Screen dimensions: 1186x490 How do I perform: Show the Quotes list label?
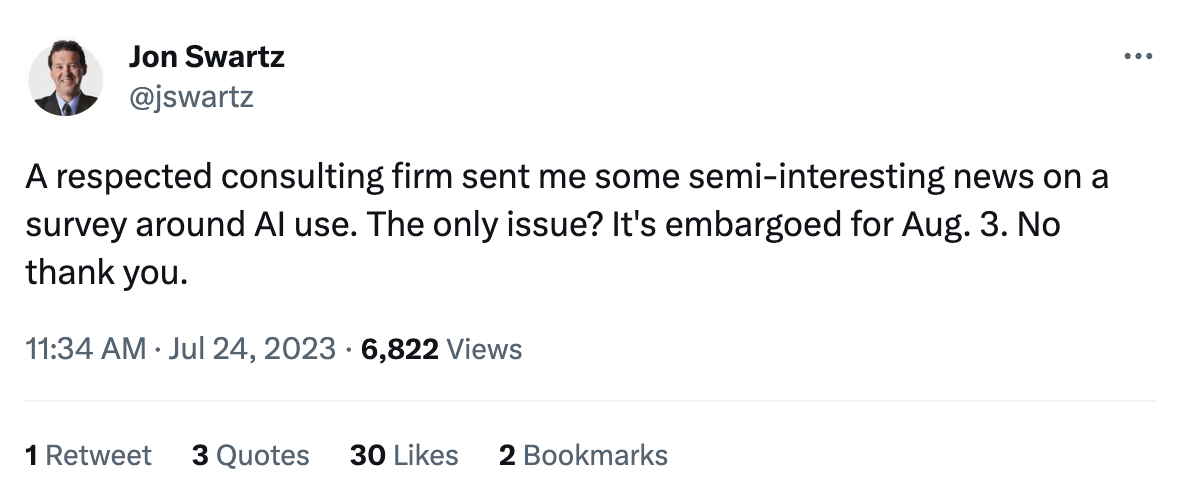pyautogui.click(x=263, y=456)
